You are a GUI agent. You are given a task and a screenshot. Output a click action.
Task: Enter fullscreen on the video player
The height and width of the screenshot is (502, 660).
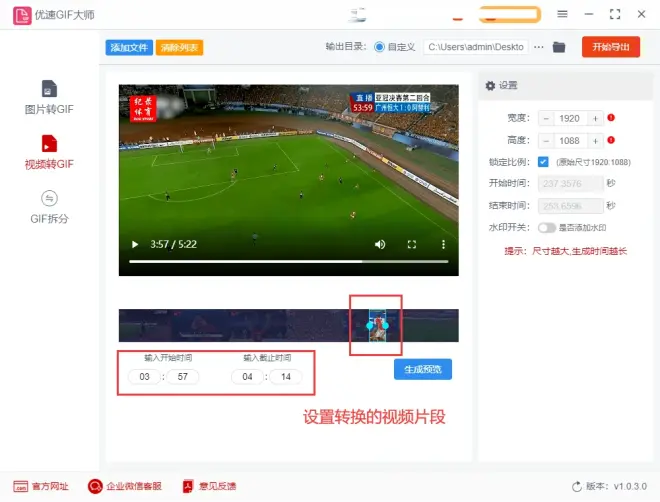point(412,244)
